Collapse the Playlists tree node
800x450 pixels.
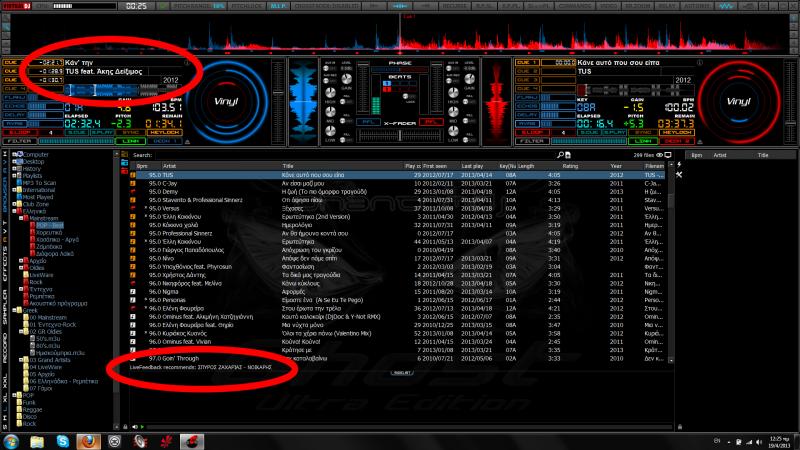click(14, 176)
